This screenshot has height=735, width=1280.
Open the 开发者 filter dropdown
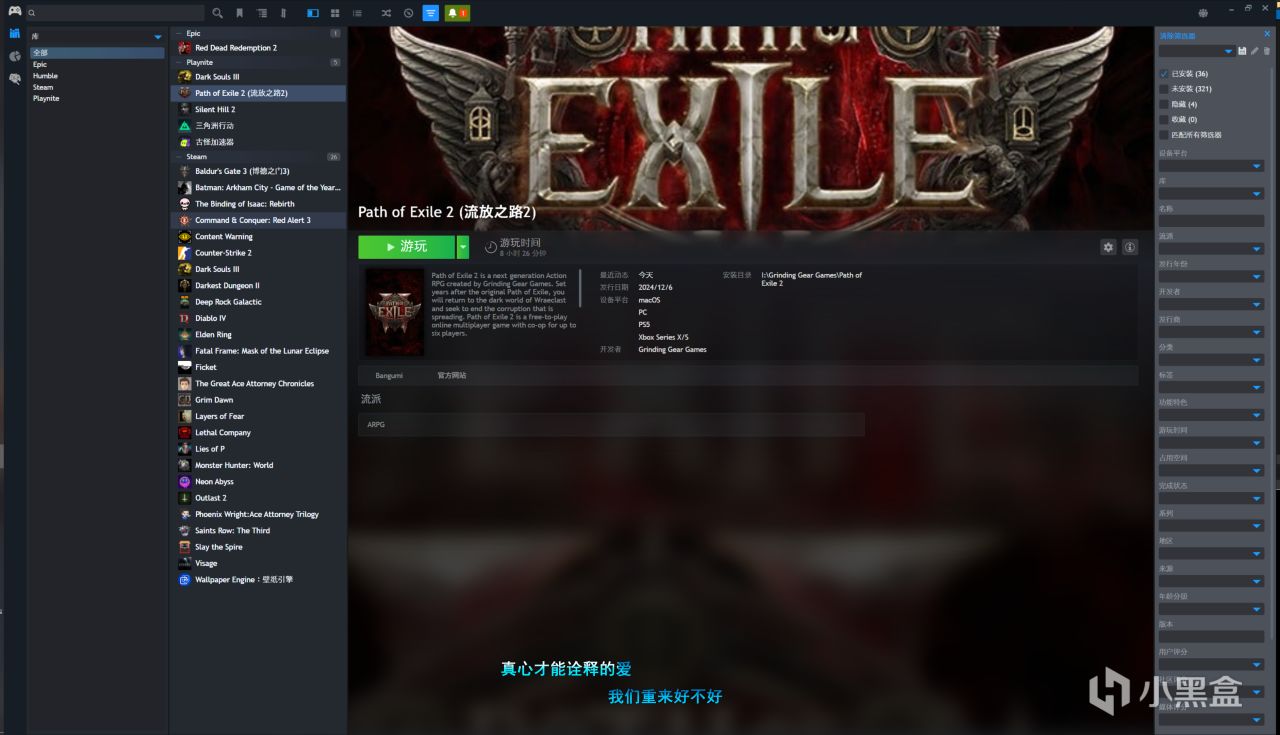pyautogui.click(x=1211, y=304)
